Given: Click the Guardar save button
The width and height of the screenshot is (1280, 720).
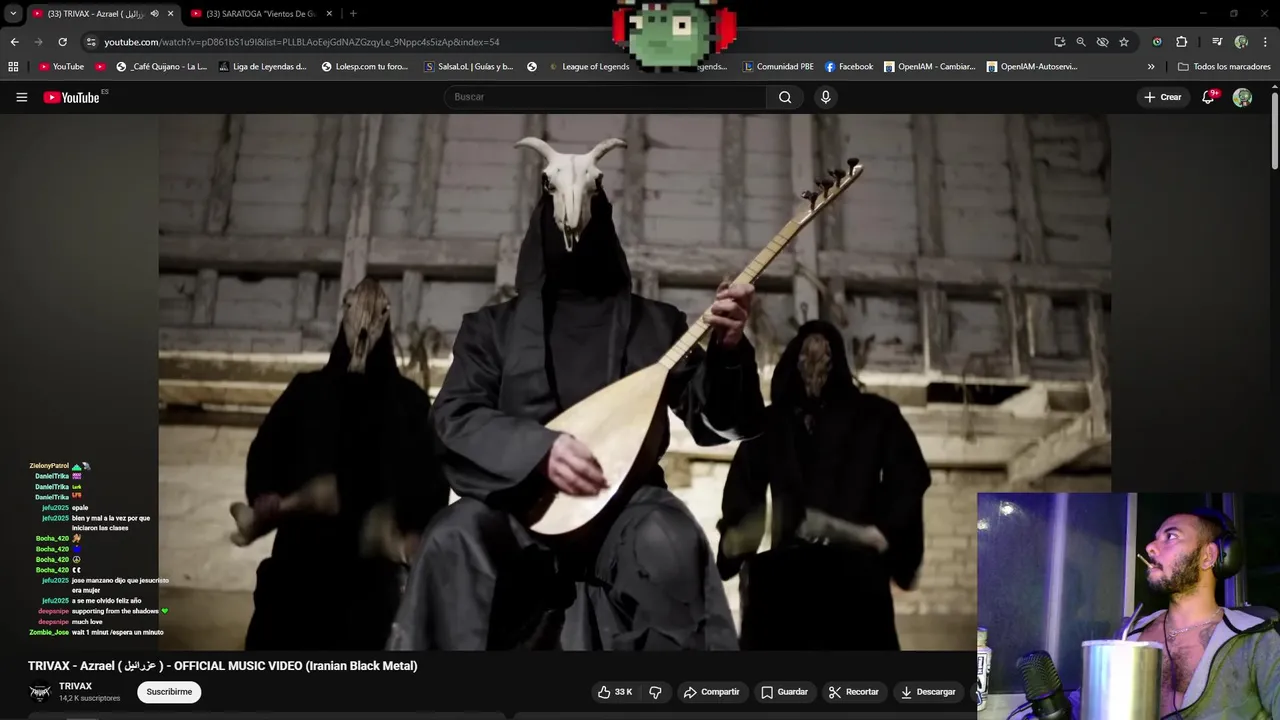Looking at the screenshot, I should (784, 692).
